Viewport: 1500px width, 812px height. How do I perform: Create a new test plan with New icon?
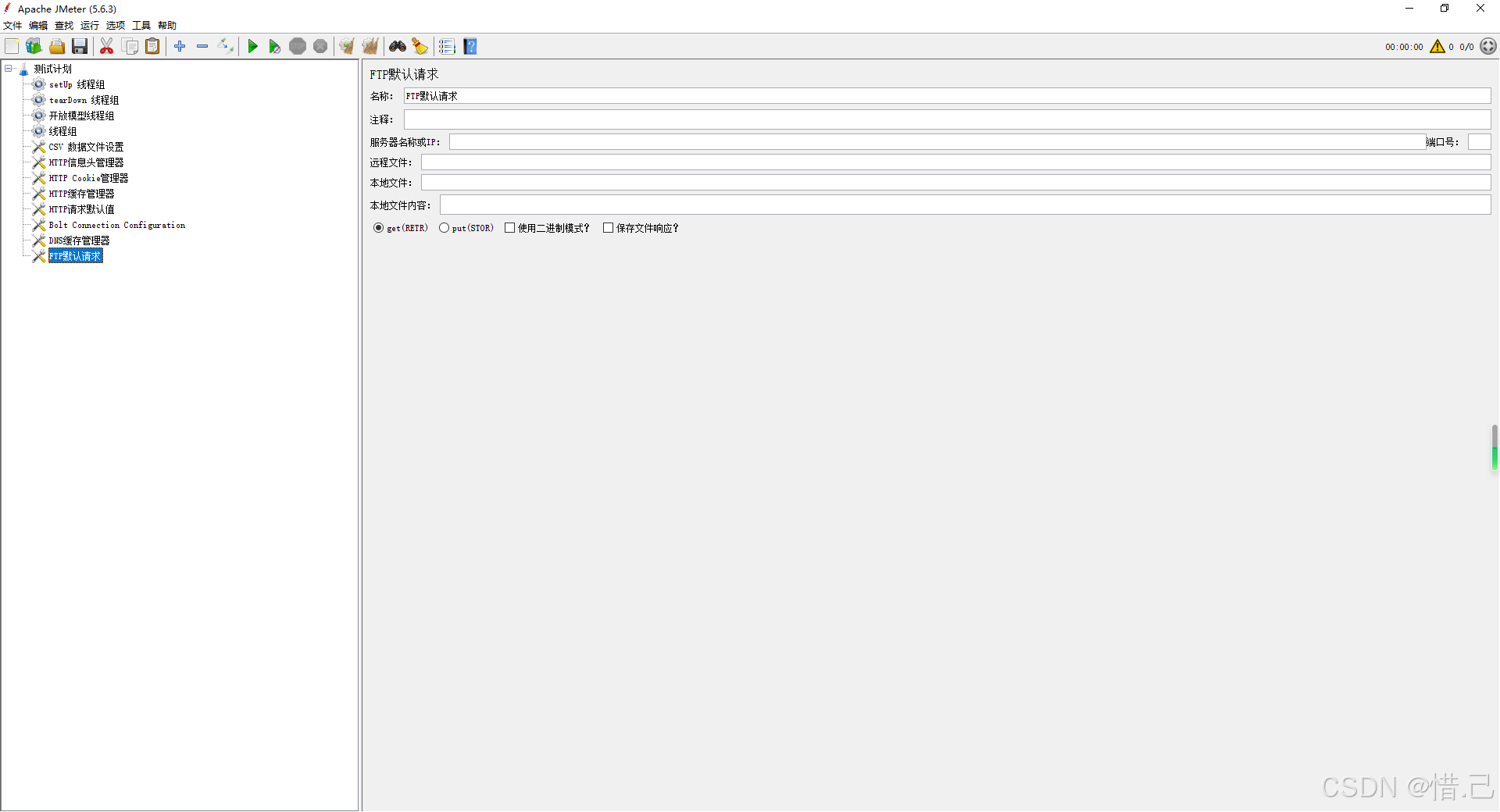click(12, 47)
